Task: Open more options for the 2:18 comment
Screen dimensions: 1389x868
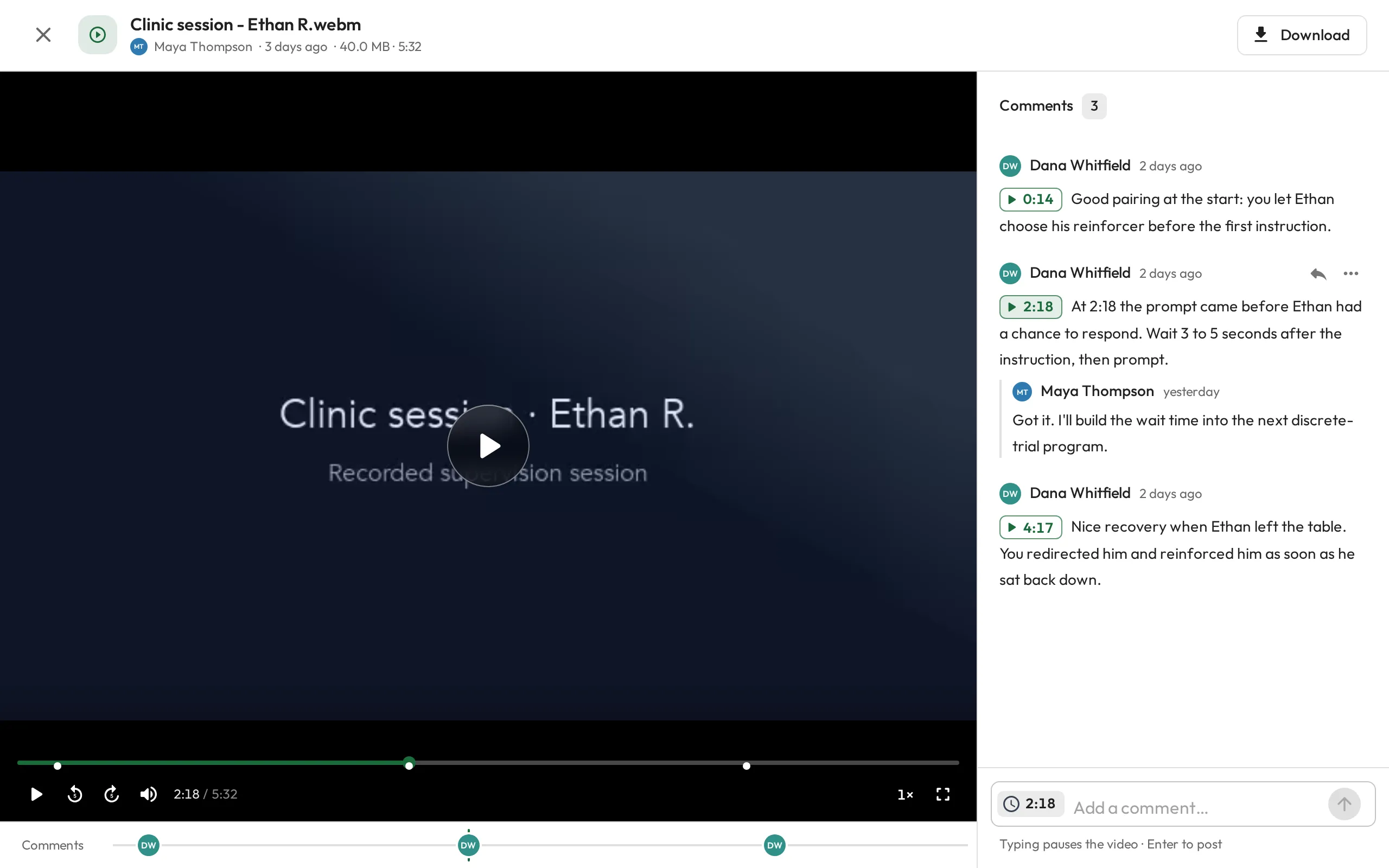Action: 1351,273
